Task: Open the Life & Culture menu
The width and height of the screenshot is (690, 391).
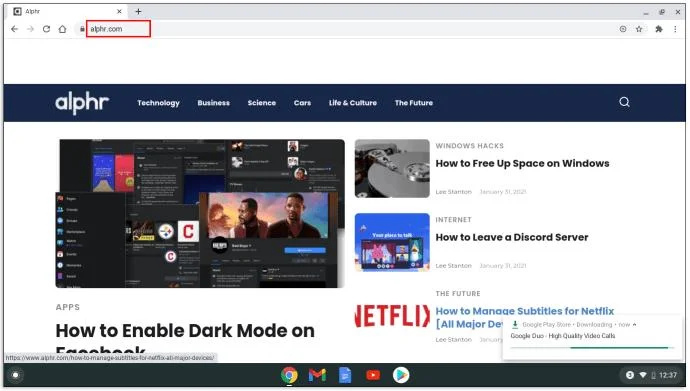Action: tap(353, 103)
